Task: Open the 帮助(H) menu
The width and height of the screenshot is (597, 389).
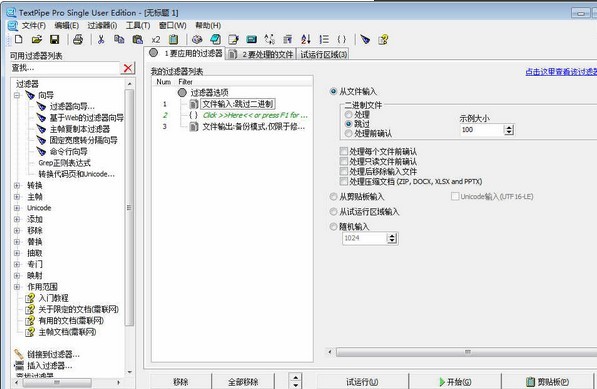Action: pyautogui.click(x=208, y=26)
